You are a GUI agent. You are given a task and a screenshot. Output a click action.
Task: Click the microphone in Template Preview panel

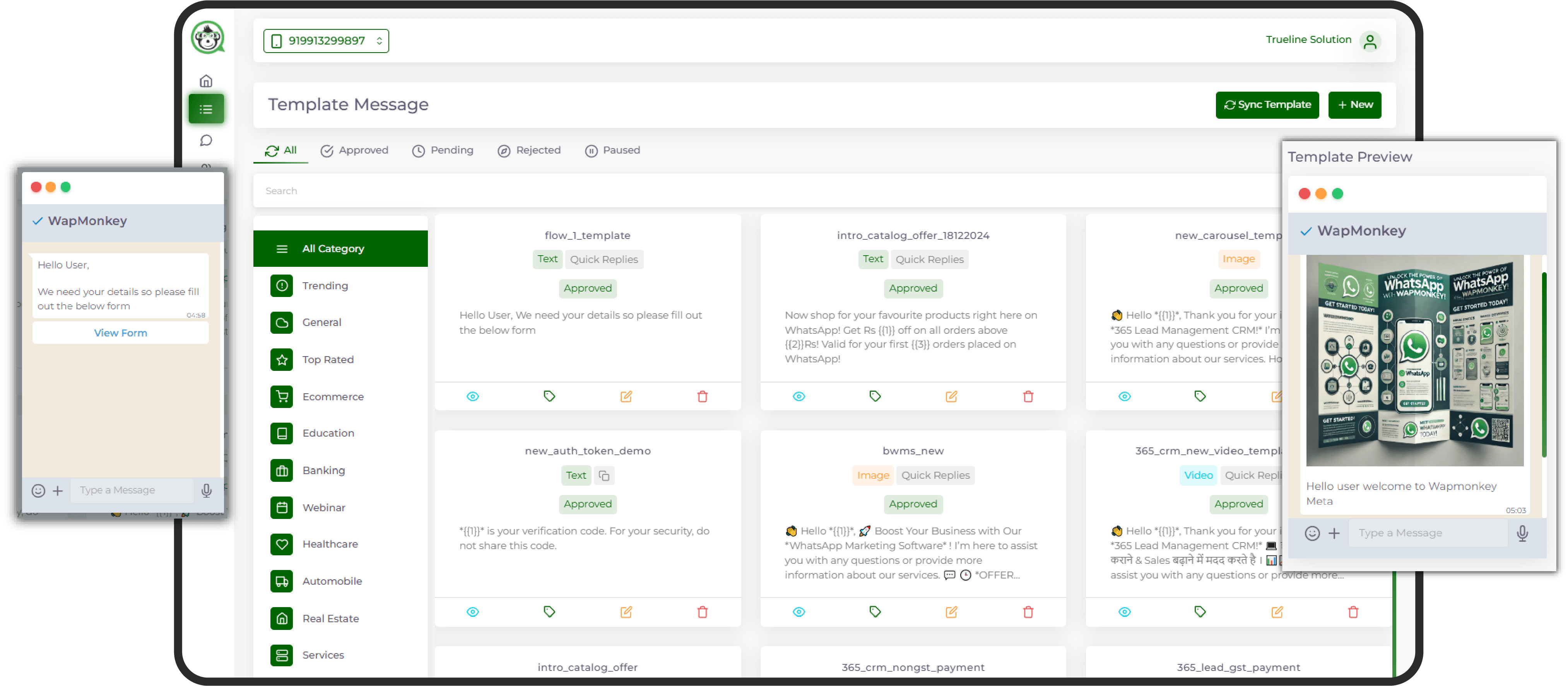[x=1522, y=533]
